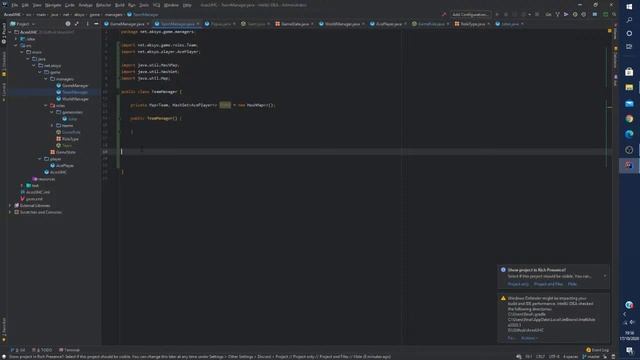Open Mail app from taskbar
Viewport: 640px width, 360px height.
click(629, 103)
